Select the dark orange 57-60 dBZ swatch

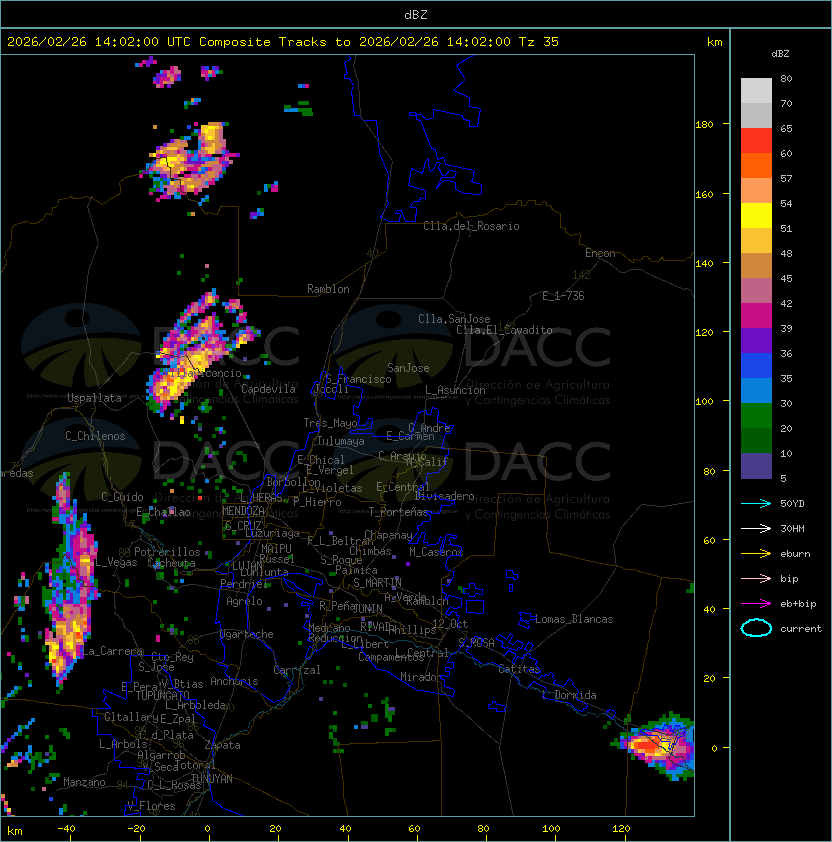(x=756, y=165)
